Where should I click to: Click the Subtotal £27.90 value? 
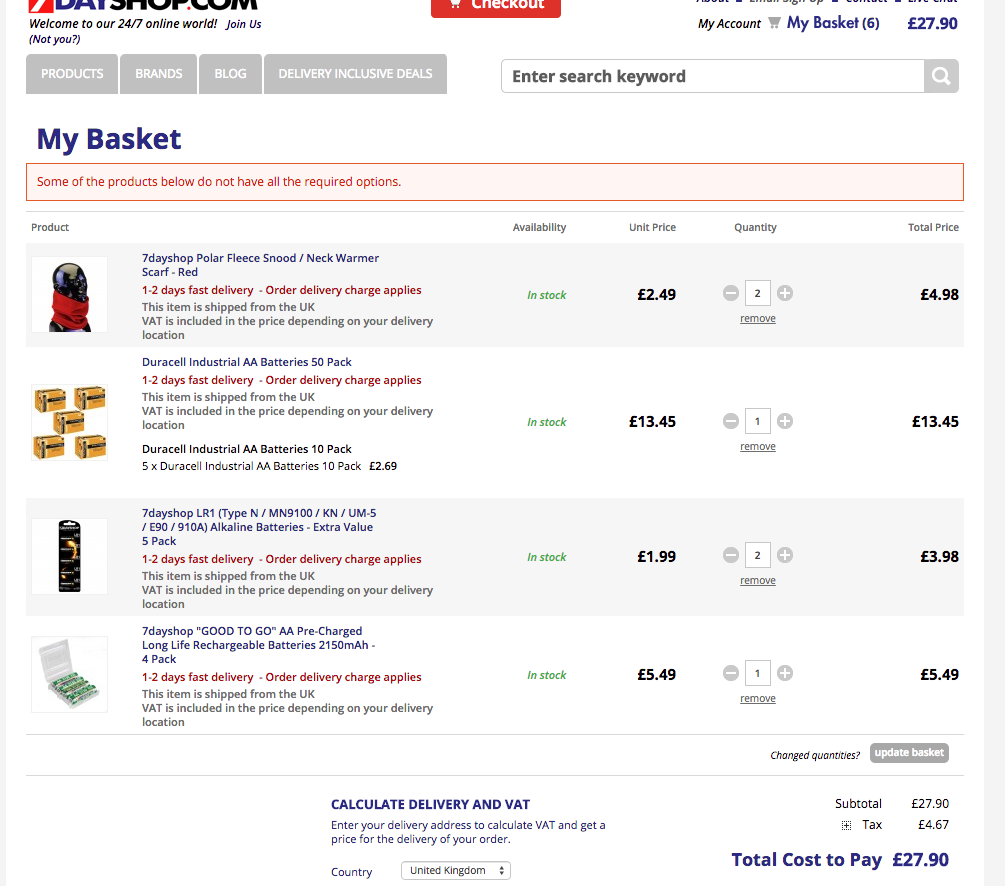pyautogui.click(x=930, y=804)
